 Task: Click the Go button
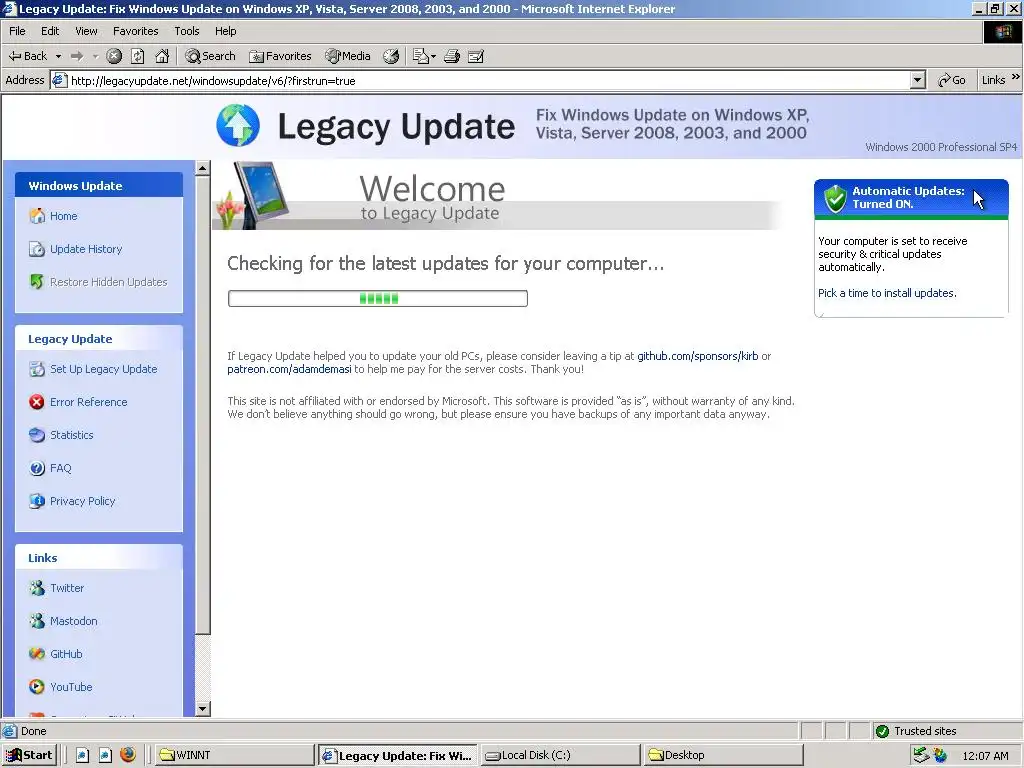point(952,80)
